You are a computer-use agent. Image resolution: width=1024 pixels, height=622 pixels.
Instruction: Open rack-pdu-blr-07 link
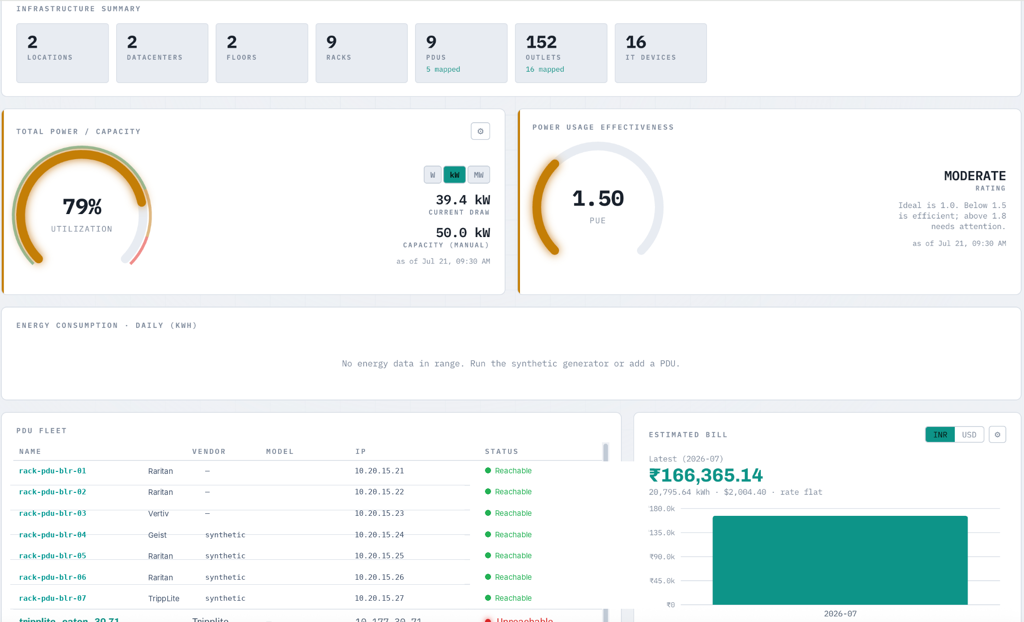(x=52, y=598)
